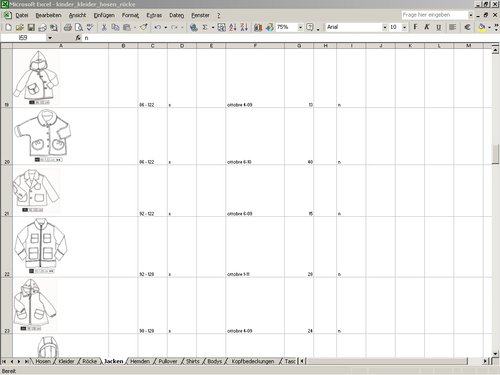Launch the Chart Wizard icon
The height and width of the screenshot is (375, 500).
pos(258,27)
